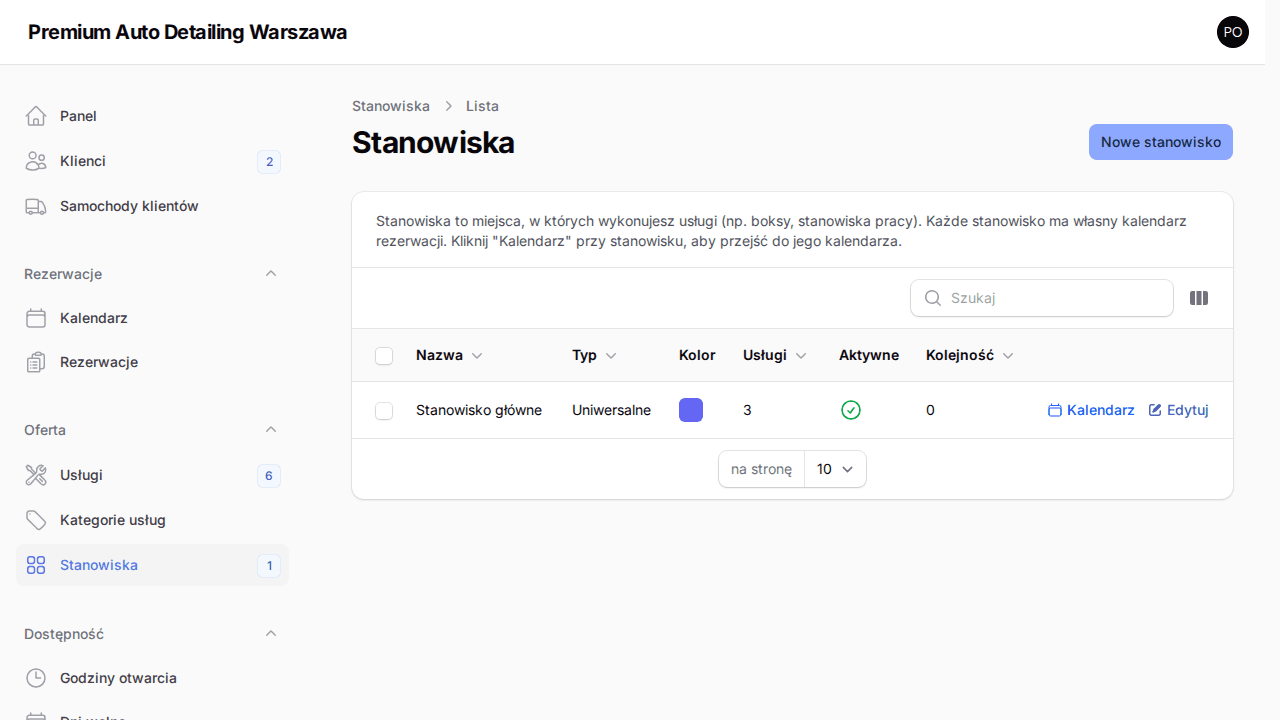This screenshot has height=720, width=1280.
Task: Collapse the Rezerwacje sidebar section
Action: click(x=271, y=273)
